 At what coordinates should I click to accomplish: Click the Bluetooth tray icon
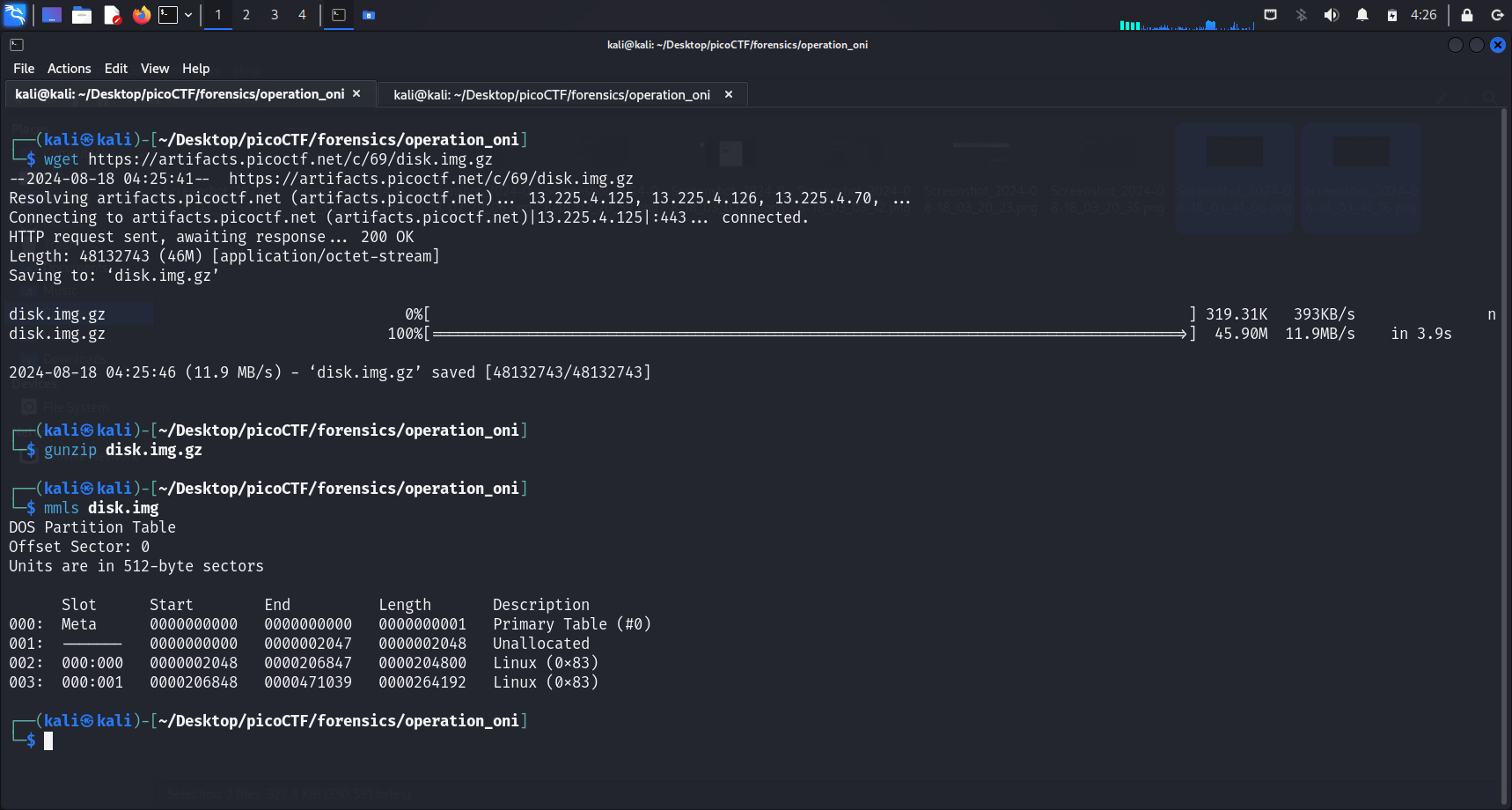click(x=1301, y=15)
